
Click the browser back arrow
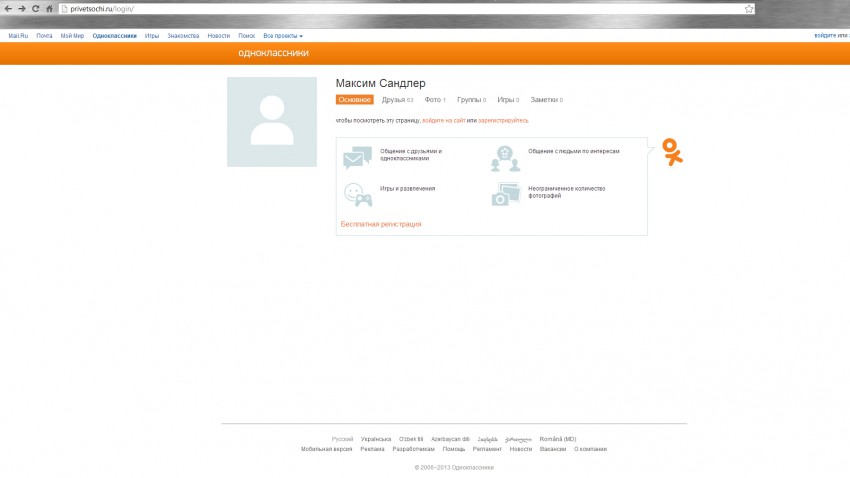point(8,8)
